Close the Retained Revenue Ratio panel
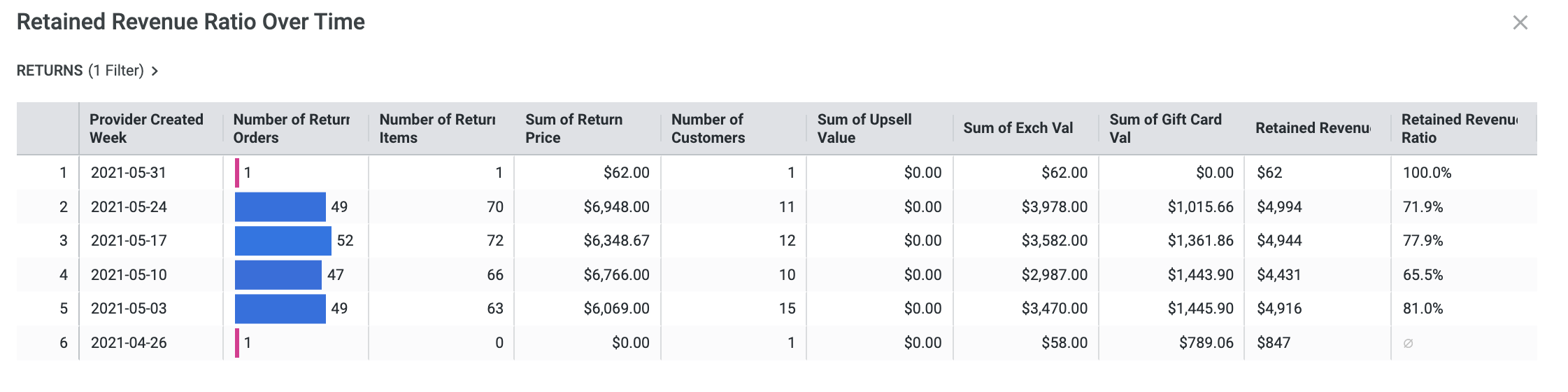The width and height of the screenshot is (1568, 392). (x=1520, y=22)
